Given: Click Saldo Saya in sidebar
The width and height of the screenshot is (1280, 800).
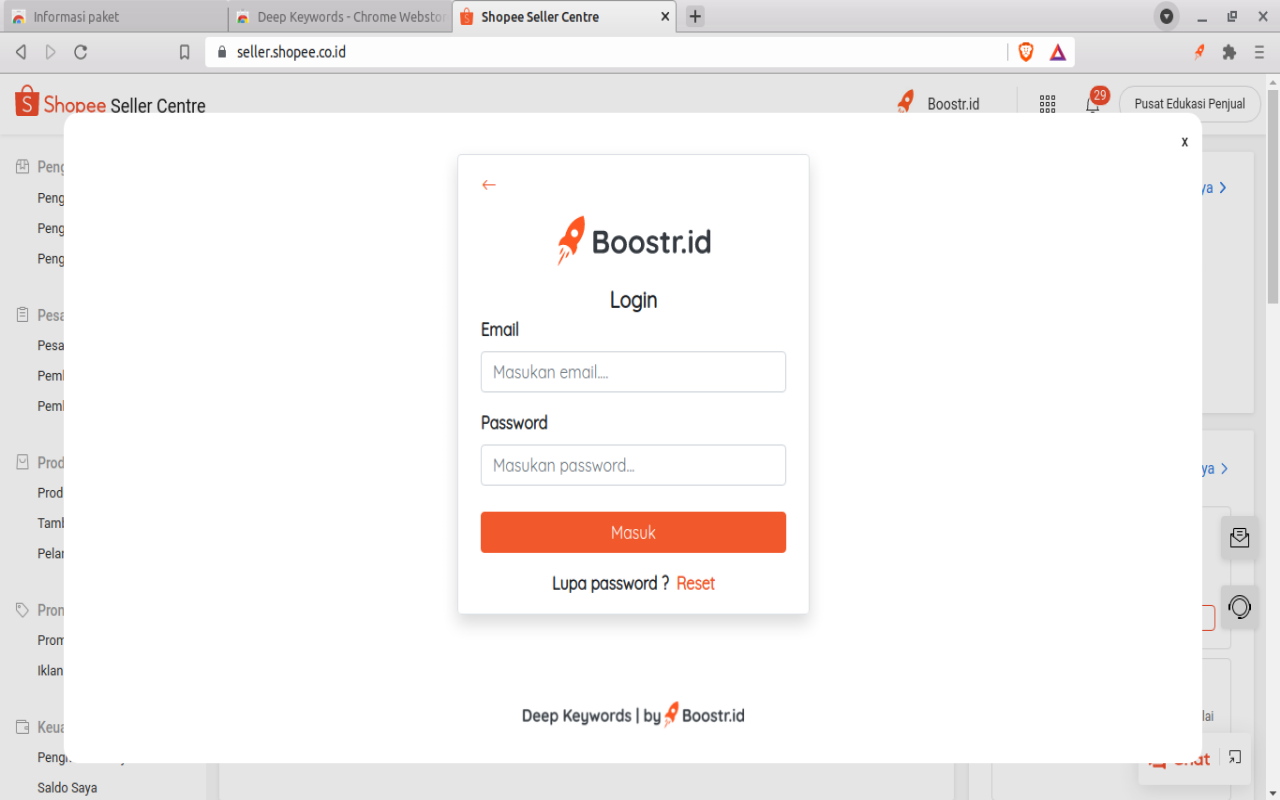Looking at the screenshot, I should point(67,788).
